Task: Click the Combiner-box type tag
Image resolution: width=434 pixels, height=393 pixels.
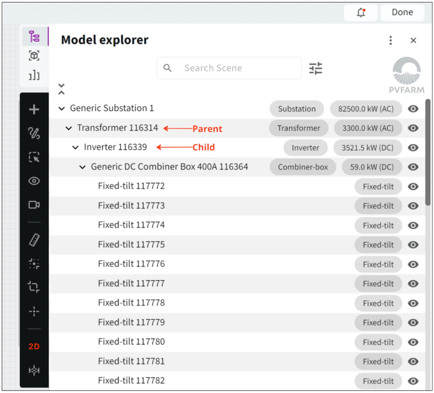Action: (303, 167)
